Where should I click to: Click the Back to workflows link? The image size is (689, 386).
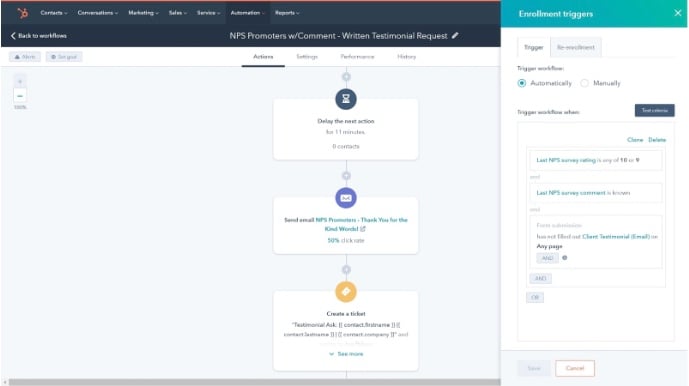coord(39,36)
